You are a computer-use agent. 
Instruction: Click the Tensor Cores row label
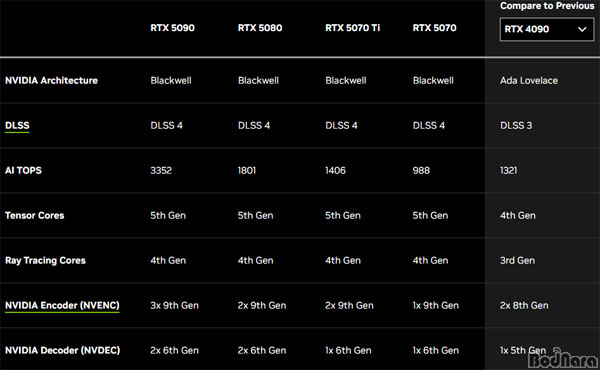[x=34, y=215]
